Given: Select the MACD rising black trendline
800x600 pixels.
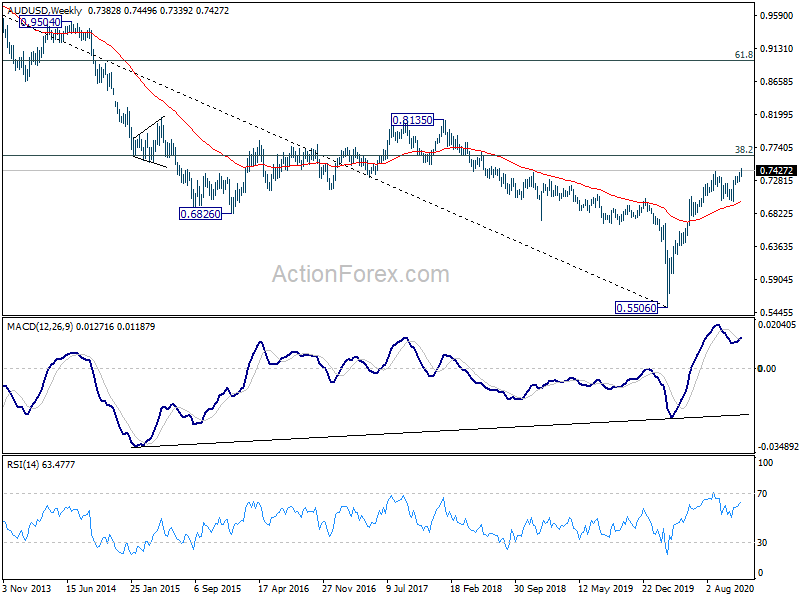Looking at the screenshot, I should tap(441, 431).
